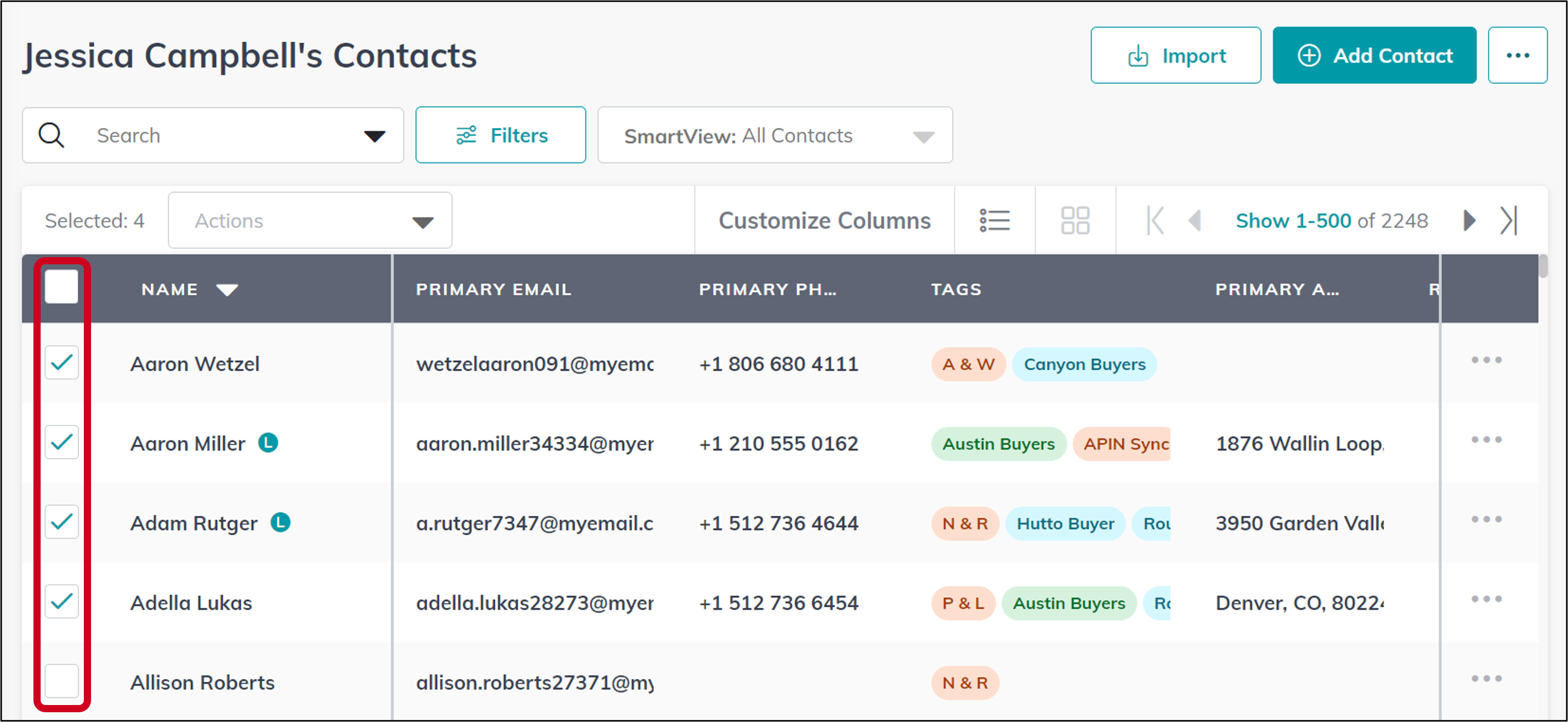Viewport: 1568px width, 722px height.
Task: Click address Denver, CO
Action: (x=1299, y=603)
